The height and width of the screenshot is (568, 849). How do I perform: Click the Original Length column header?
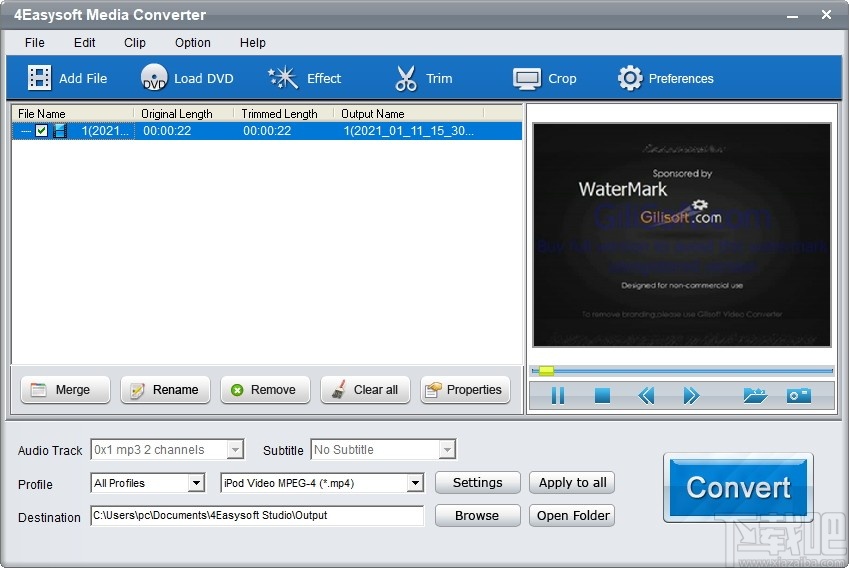184,114
